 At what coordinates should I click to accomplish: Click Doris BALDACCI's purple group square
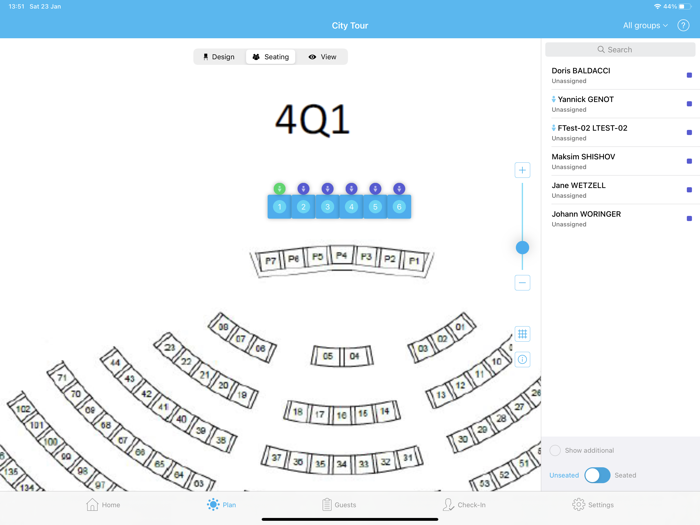click(689, 75)
